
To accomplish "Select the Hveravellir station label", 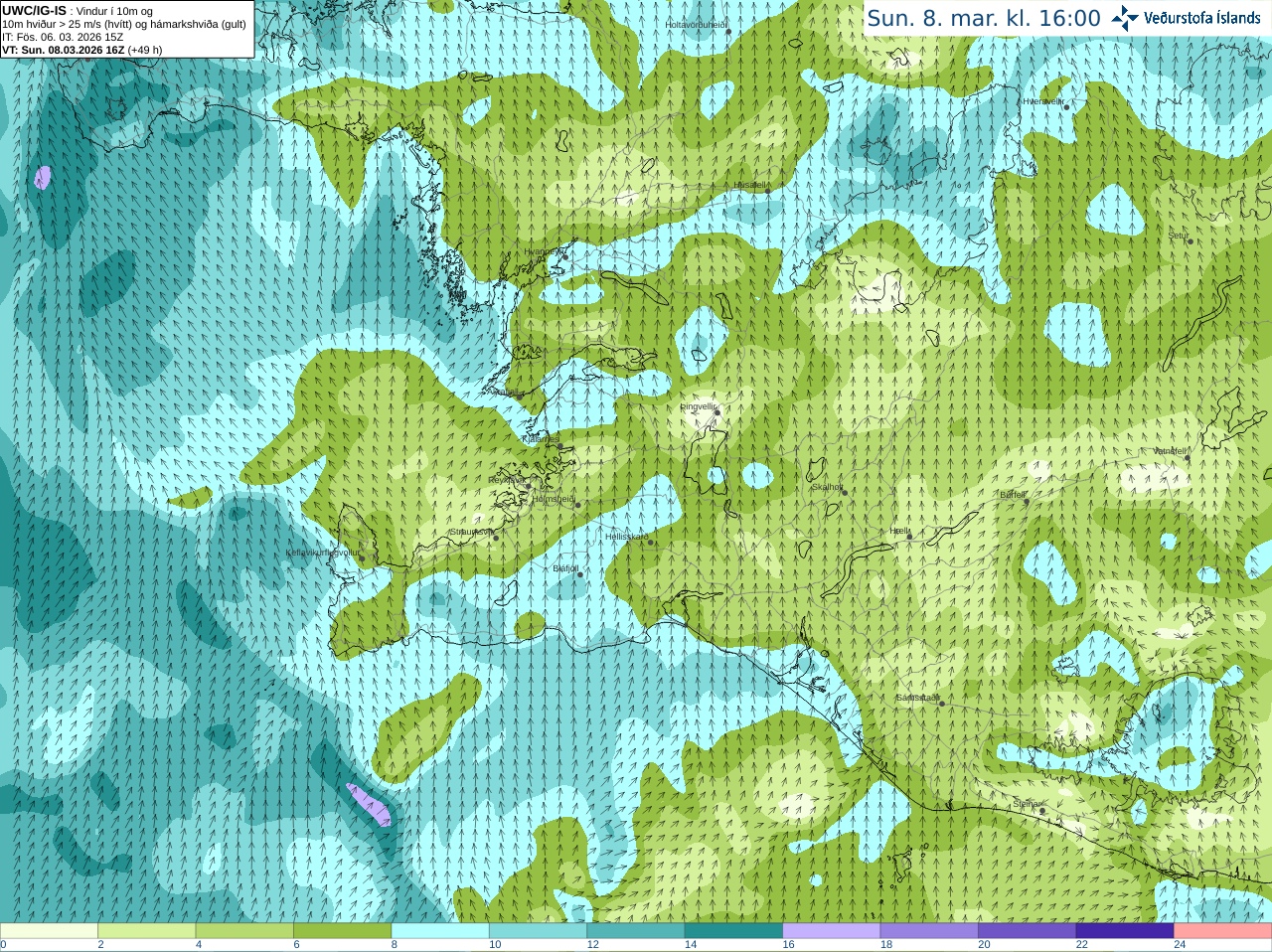I will (1043, 101).
